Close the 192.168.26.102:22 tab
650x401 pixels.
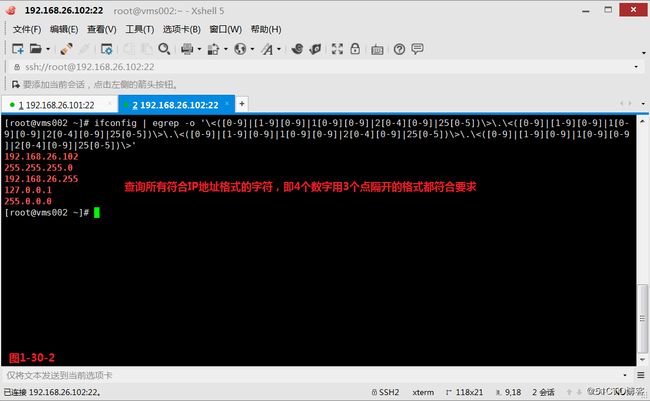coord(227,103)
